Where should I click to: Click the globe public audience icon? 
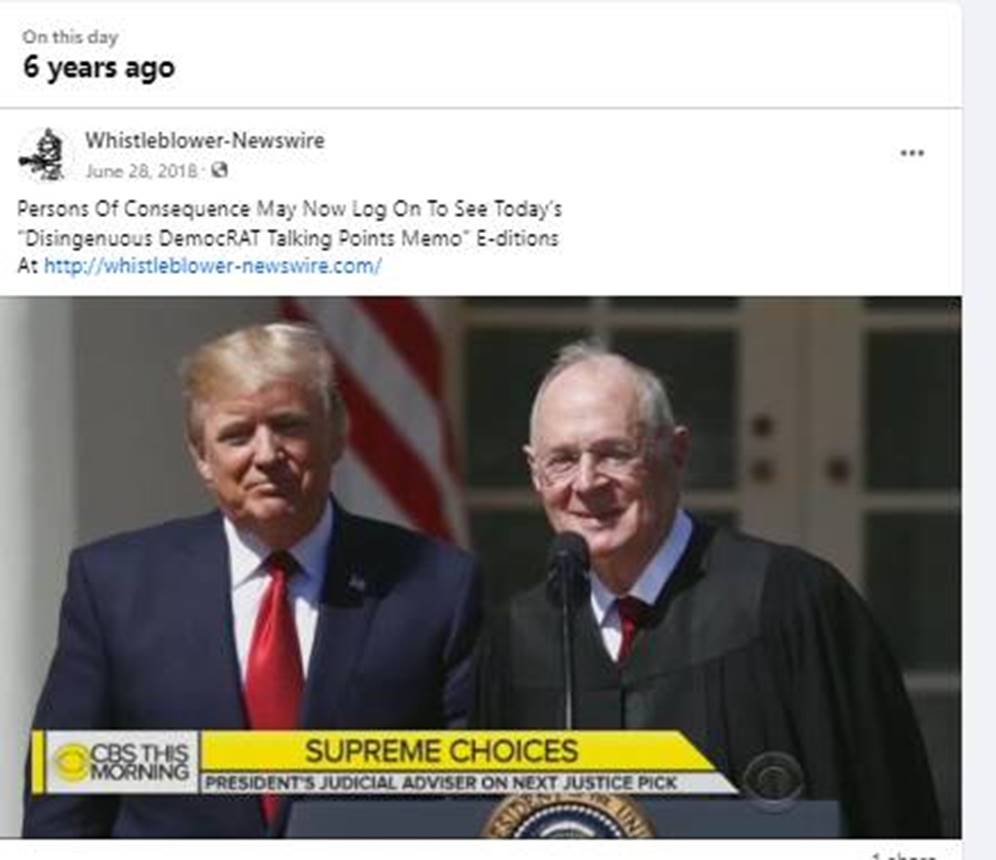(219, 170)
